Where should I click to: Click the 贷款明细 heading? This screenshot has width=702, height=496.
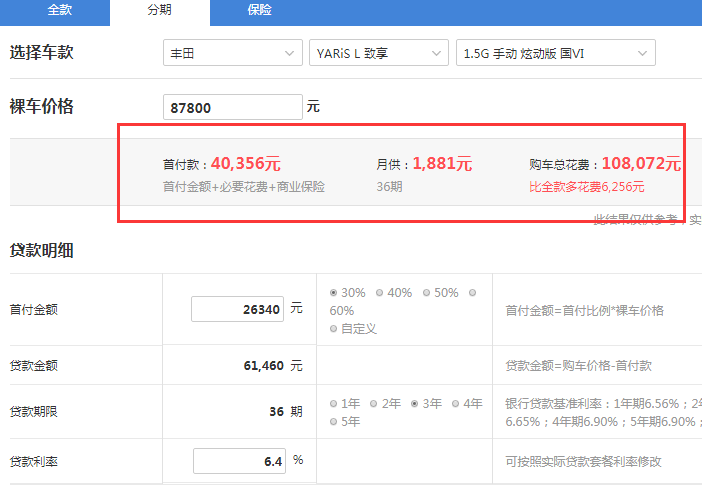click(42, 251)
